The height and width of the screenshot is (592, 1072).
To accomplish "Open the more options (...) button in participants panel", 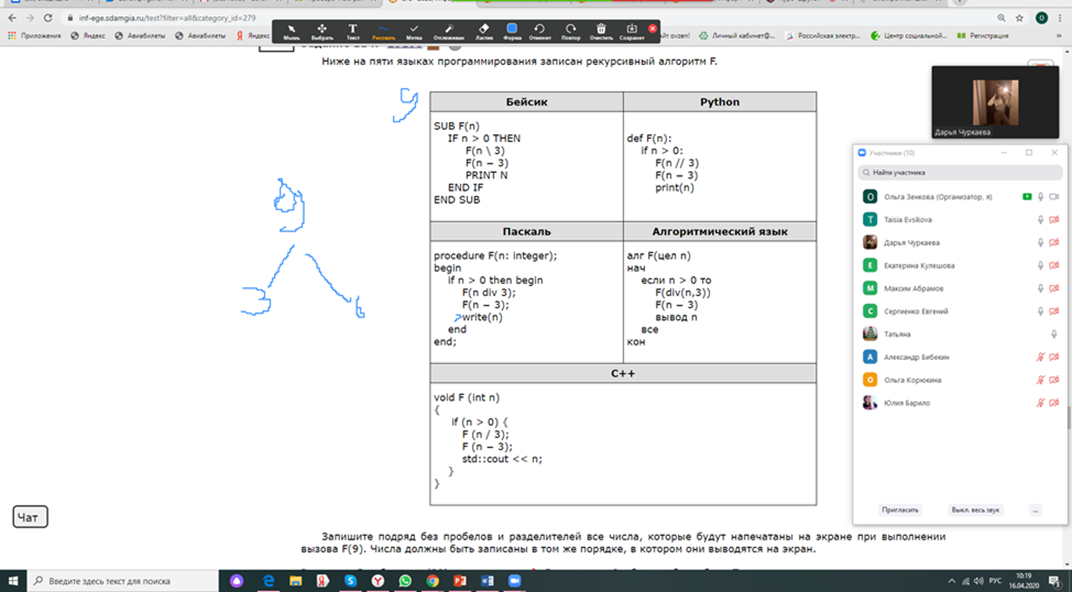I will [x=1036, y=510].
